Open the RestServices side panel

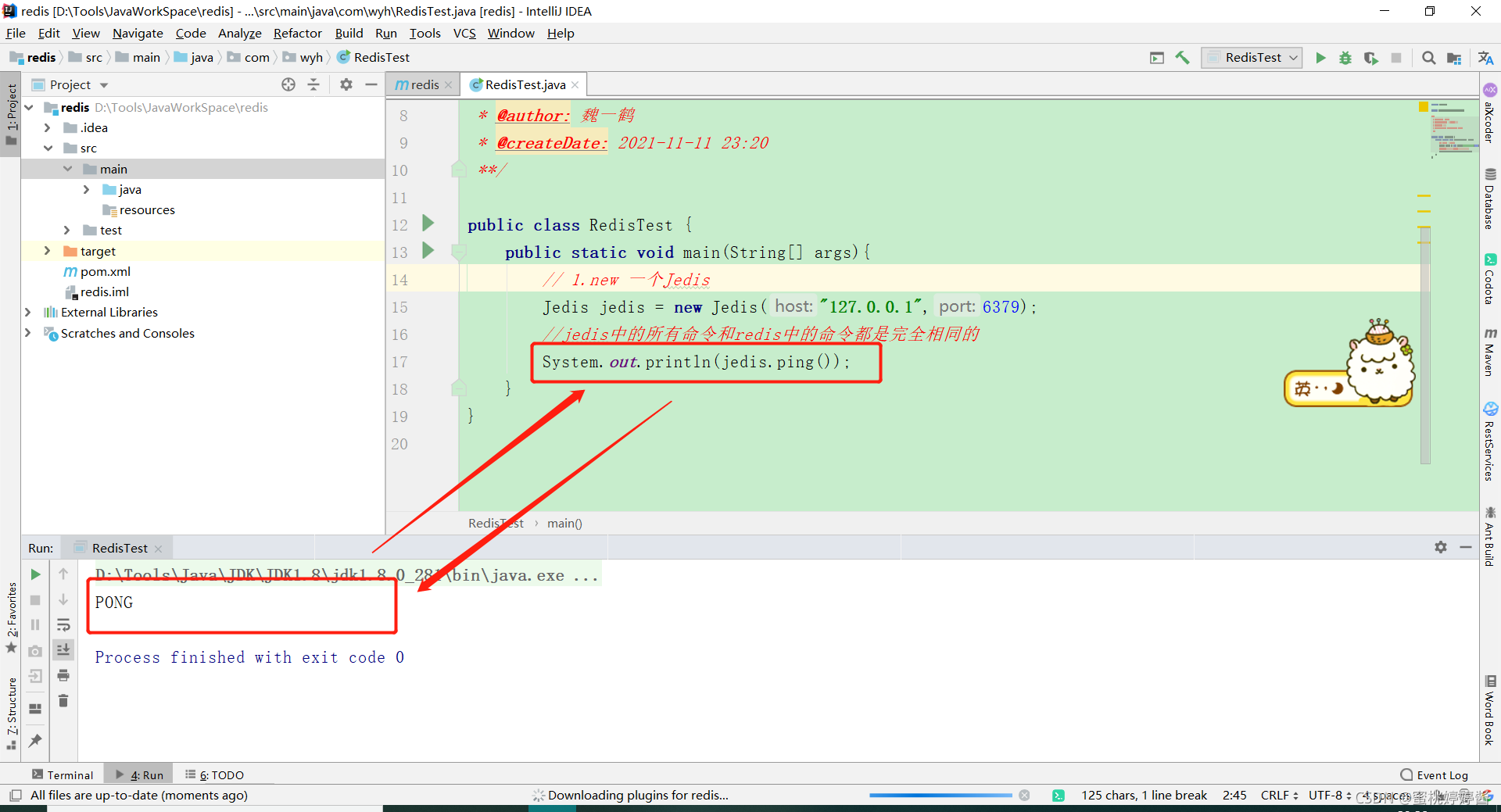[1490, 442]
